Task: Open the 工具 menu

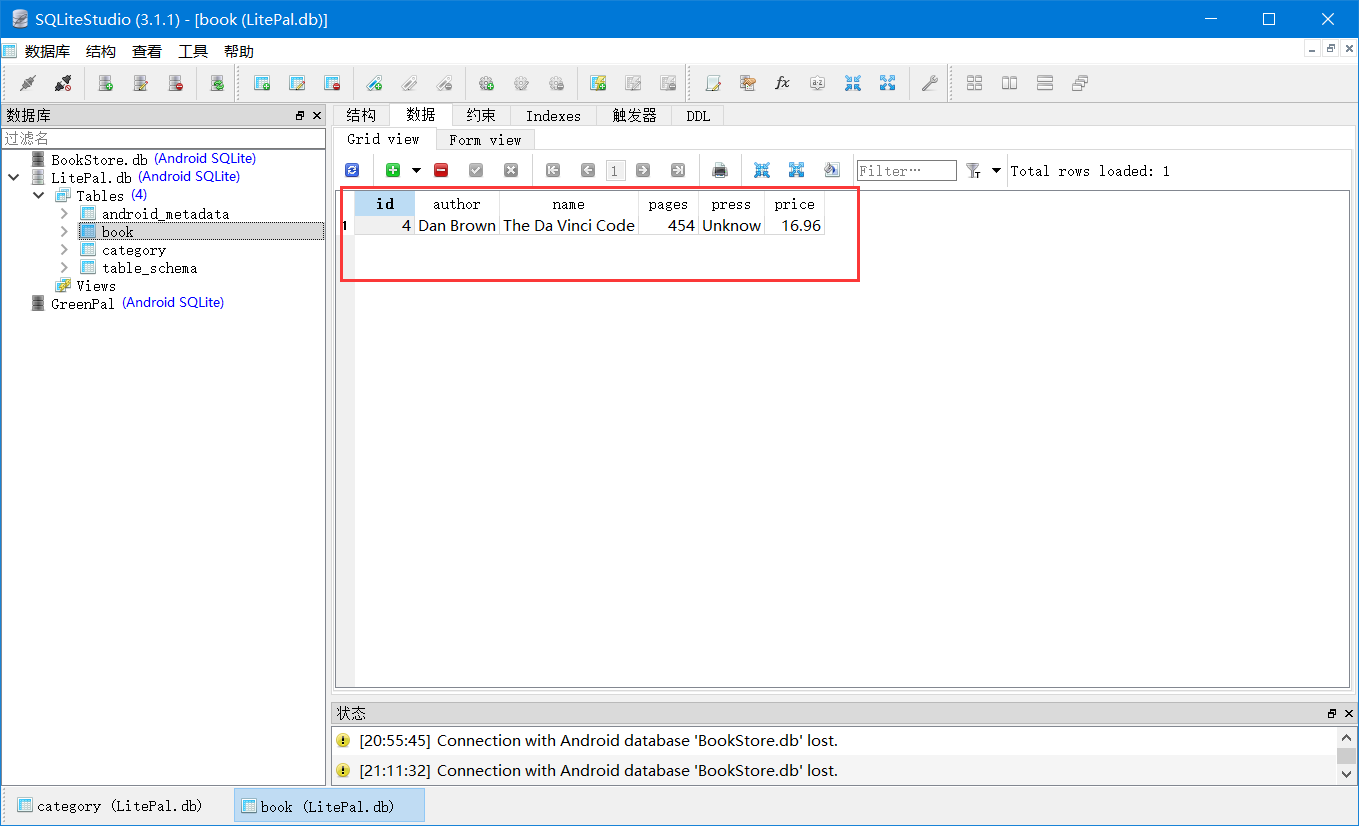Action: (193, 51)
